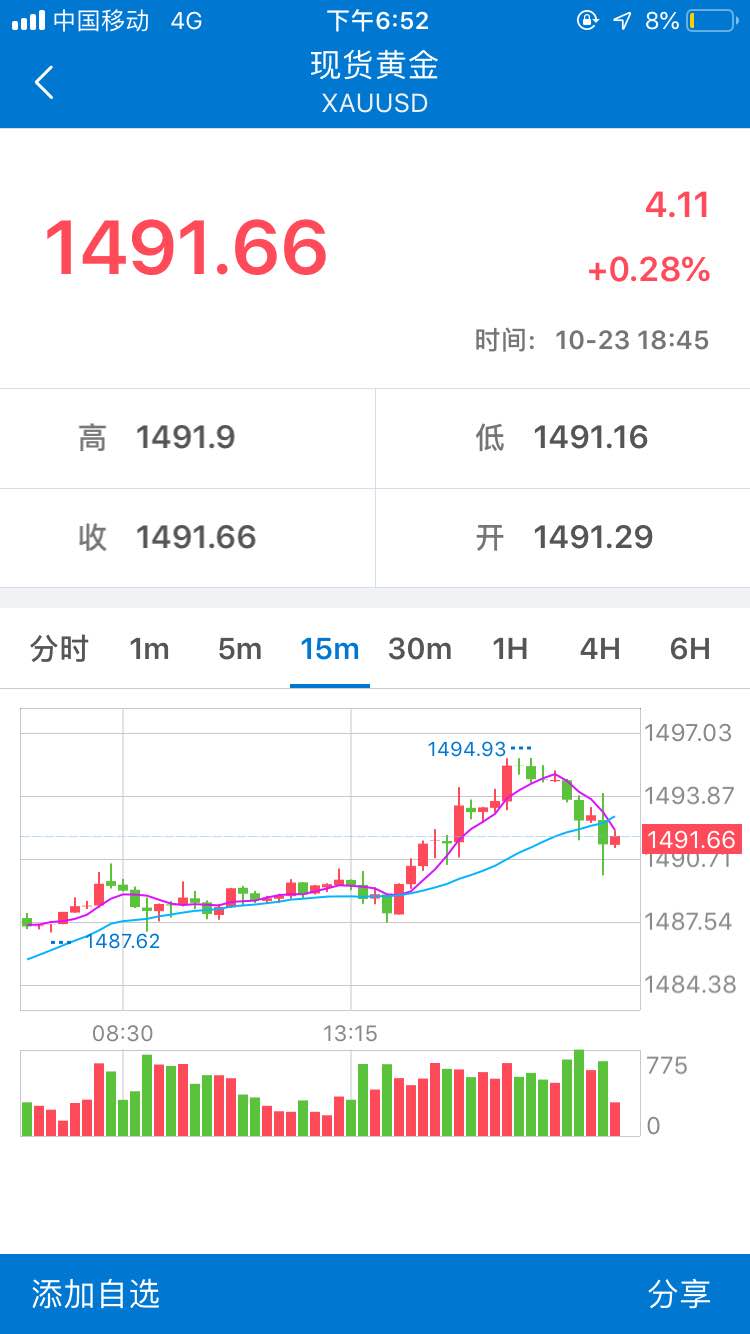Switch to the 1H timeframe
The height and width of the screenshot is (1334, 750).
click(510, 649)
